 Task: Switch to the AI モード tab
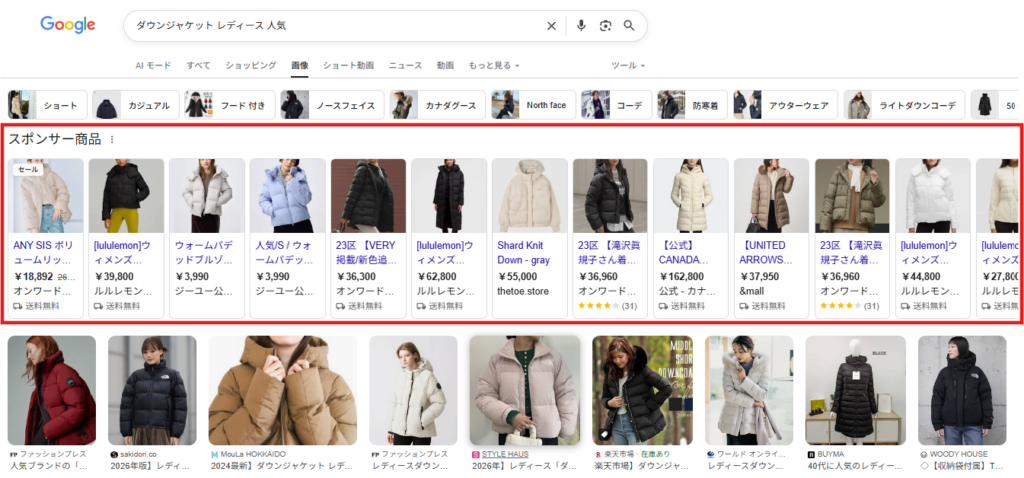coord(153,65)
